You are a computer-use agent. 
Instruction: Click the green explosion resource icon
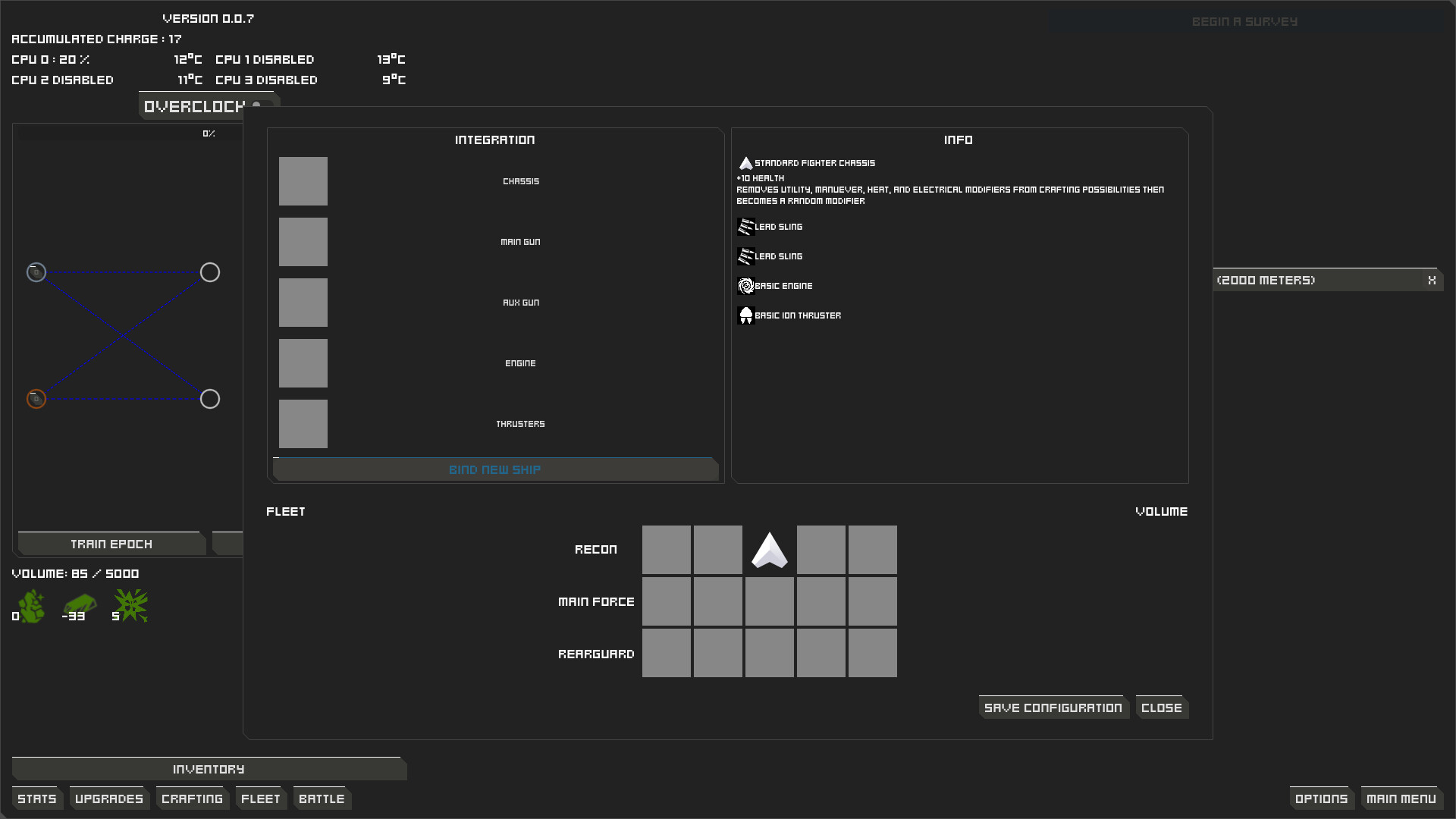tap(132, 606)
